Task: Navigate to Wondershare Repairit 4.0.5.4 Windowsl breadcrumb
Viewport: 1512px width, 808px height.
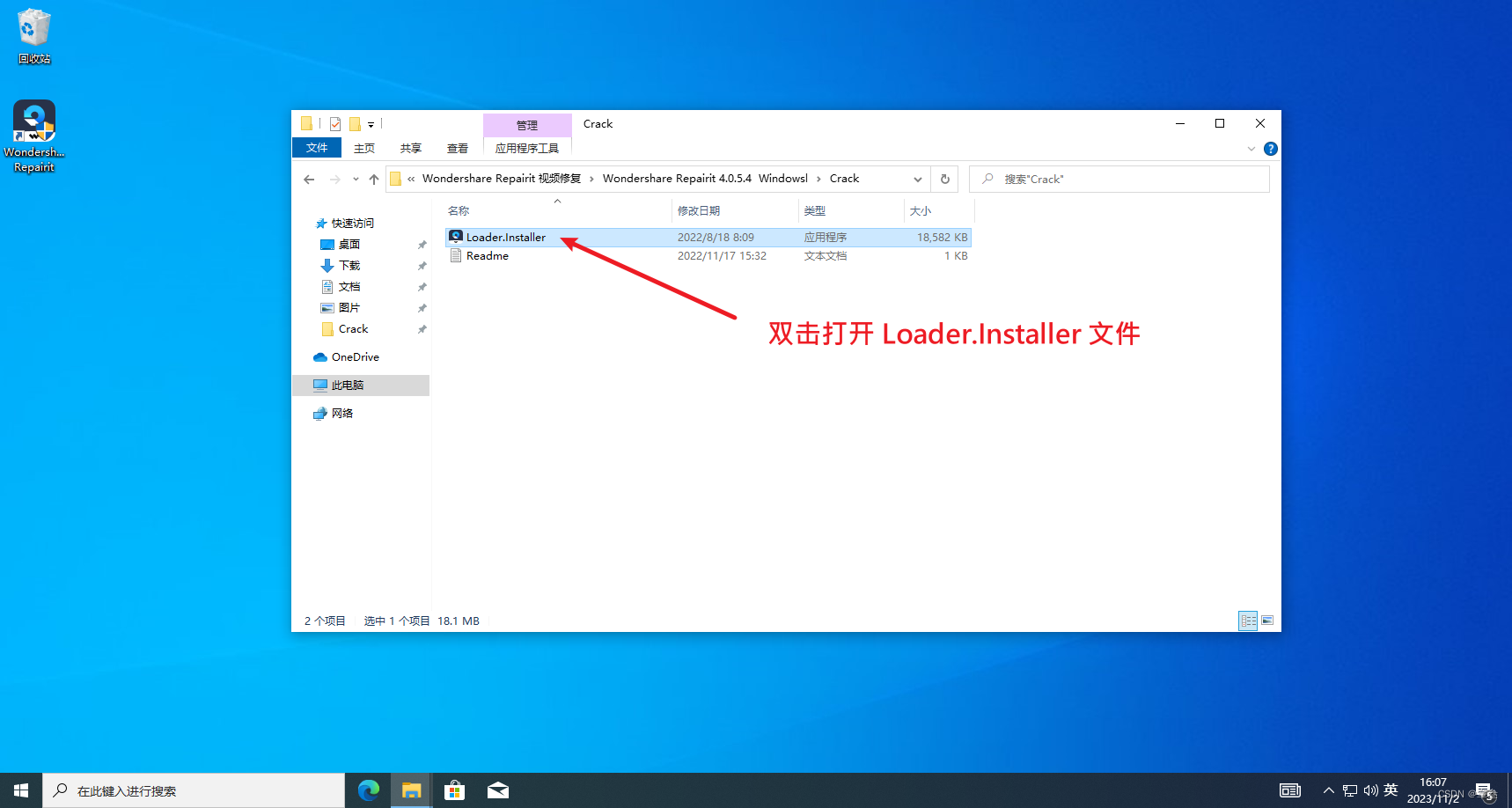Action: coord(705,179)
